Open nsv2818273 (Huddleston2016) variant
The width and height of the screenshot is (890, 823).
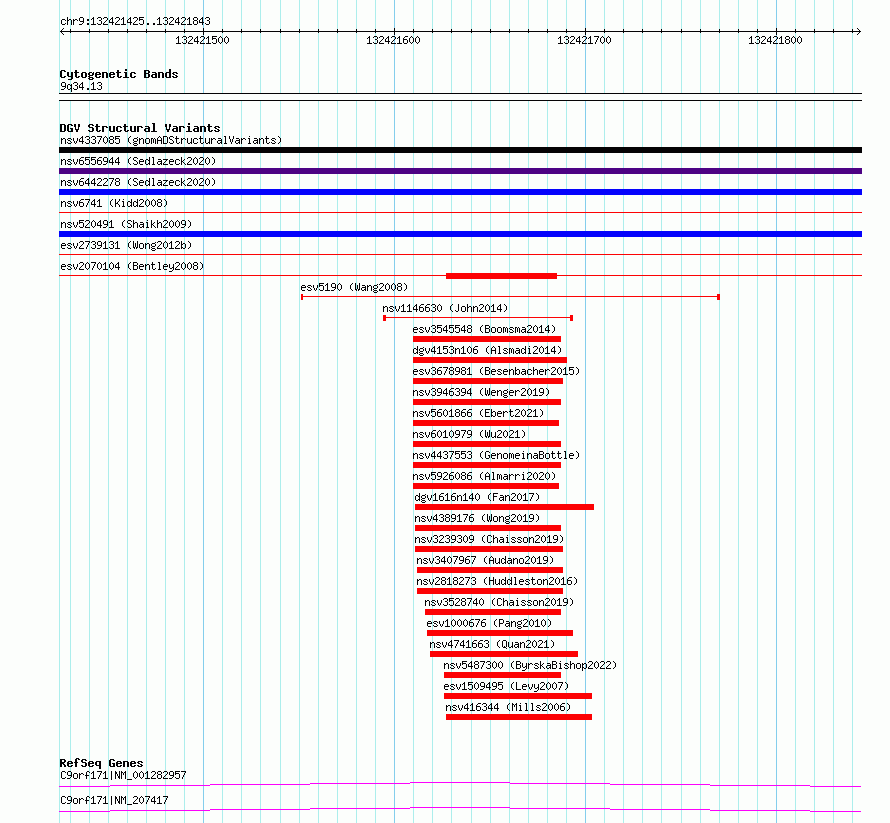(497, 581)
